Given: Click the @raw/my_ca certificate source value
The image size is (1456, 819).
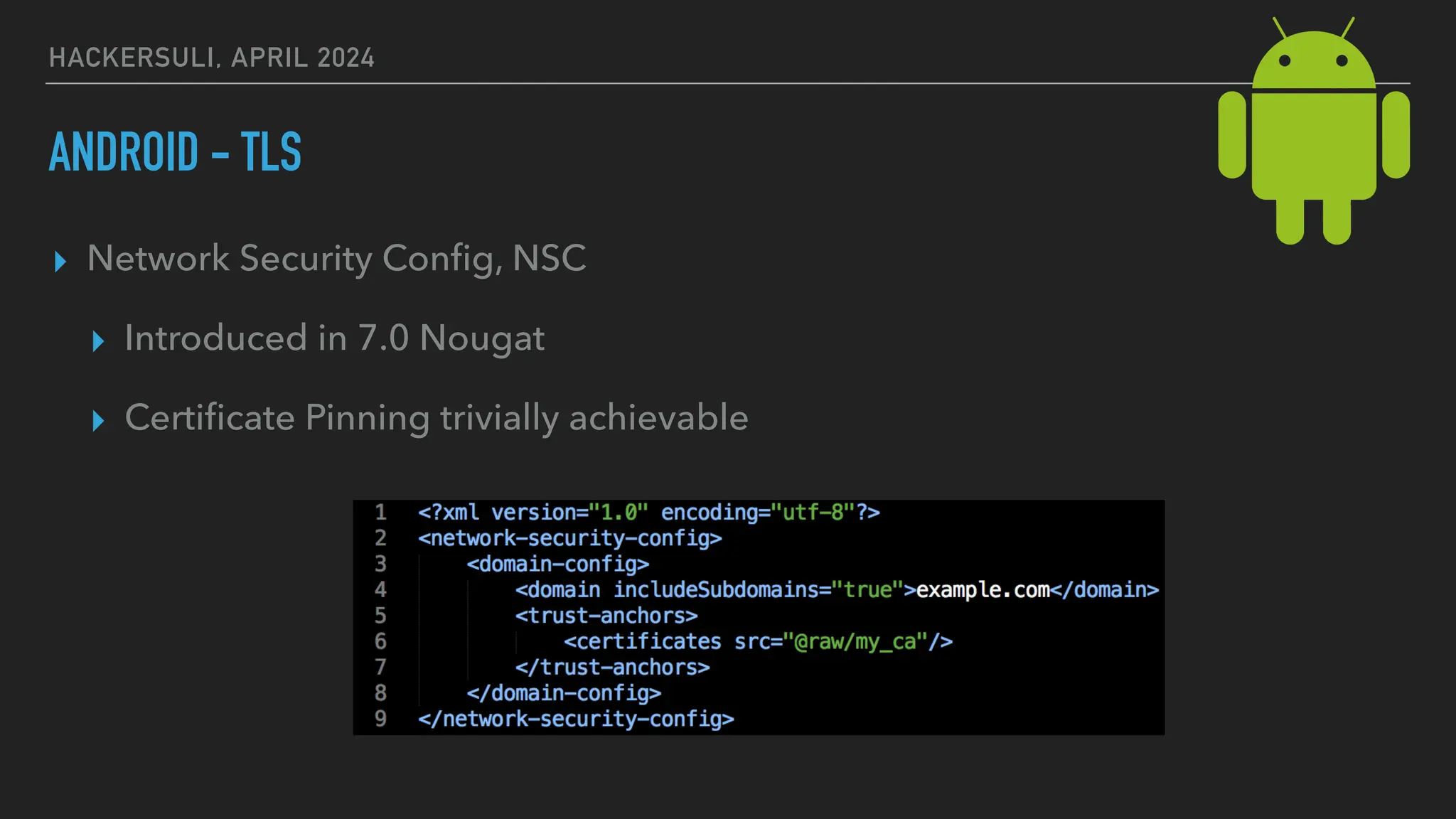Looking at the screenshot, I should point(855,642).
